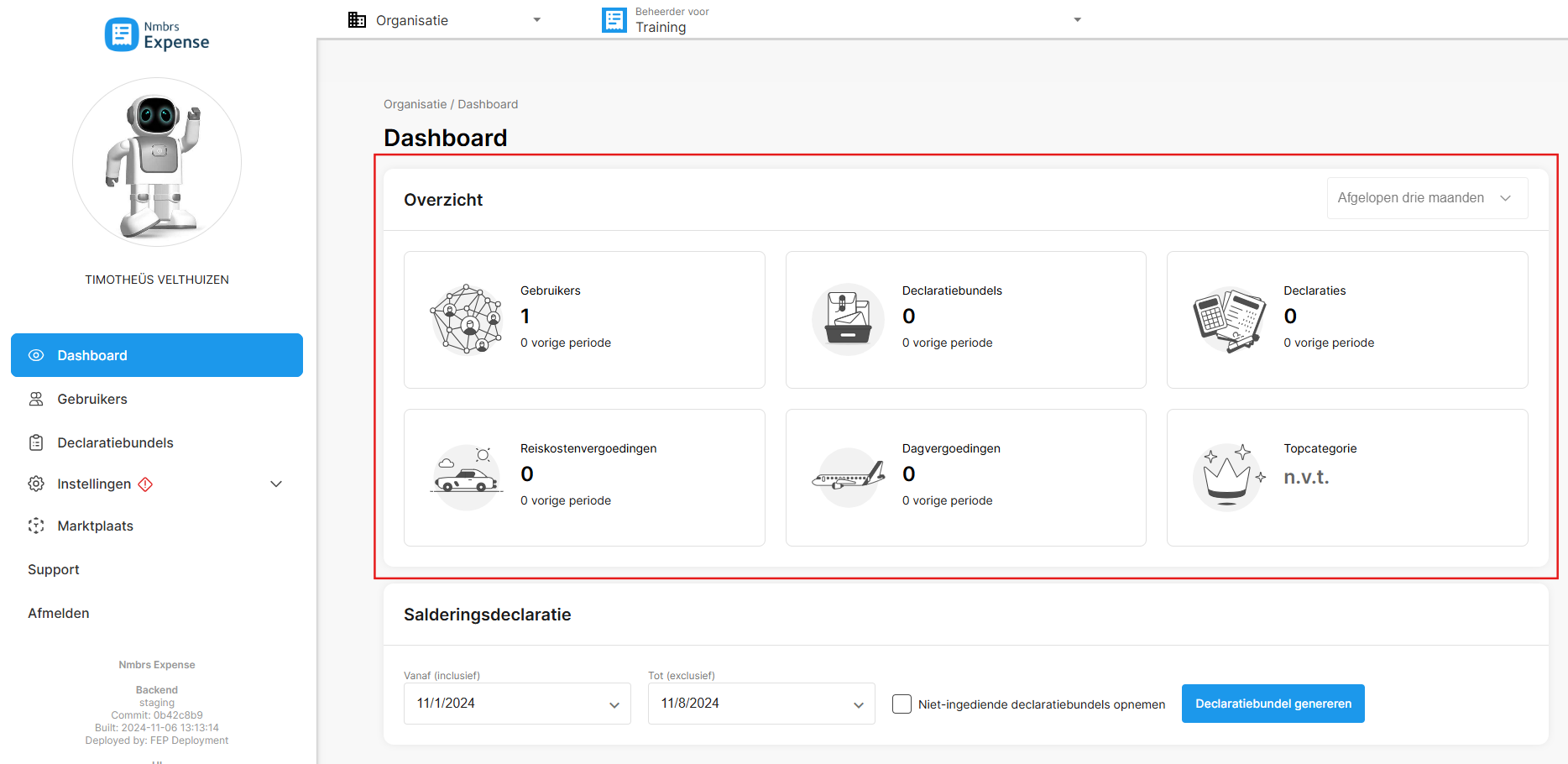This screenshot has height=764, width=1568.
Task: Click the Topcategorie crown illustration icon
Action: 1230,477
